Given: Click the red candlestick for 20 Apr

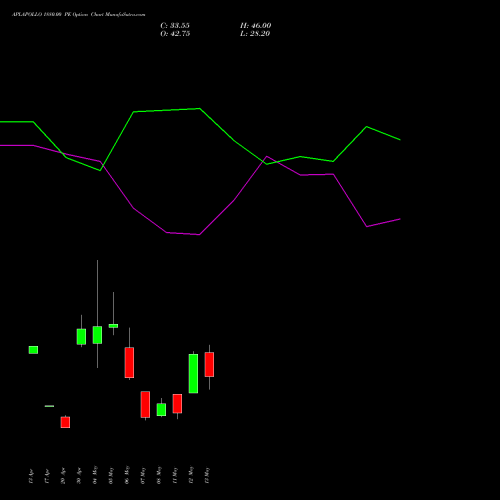Looking at the screenshot, I should coord(65,422).
